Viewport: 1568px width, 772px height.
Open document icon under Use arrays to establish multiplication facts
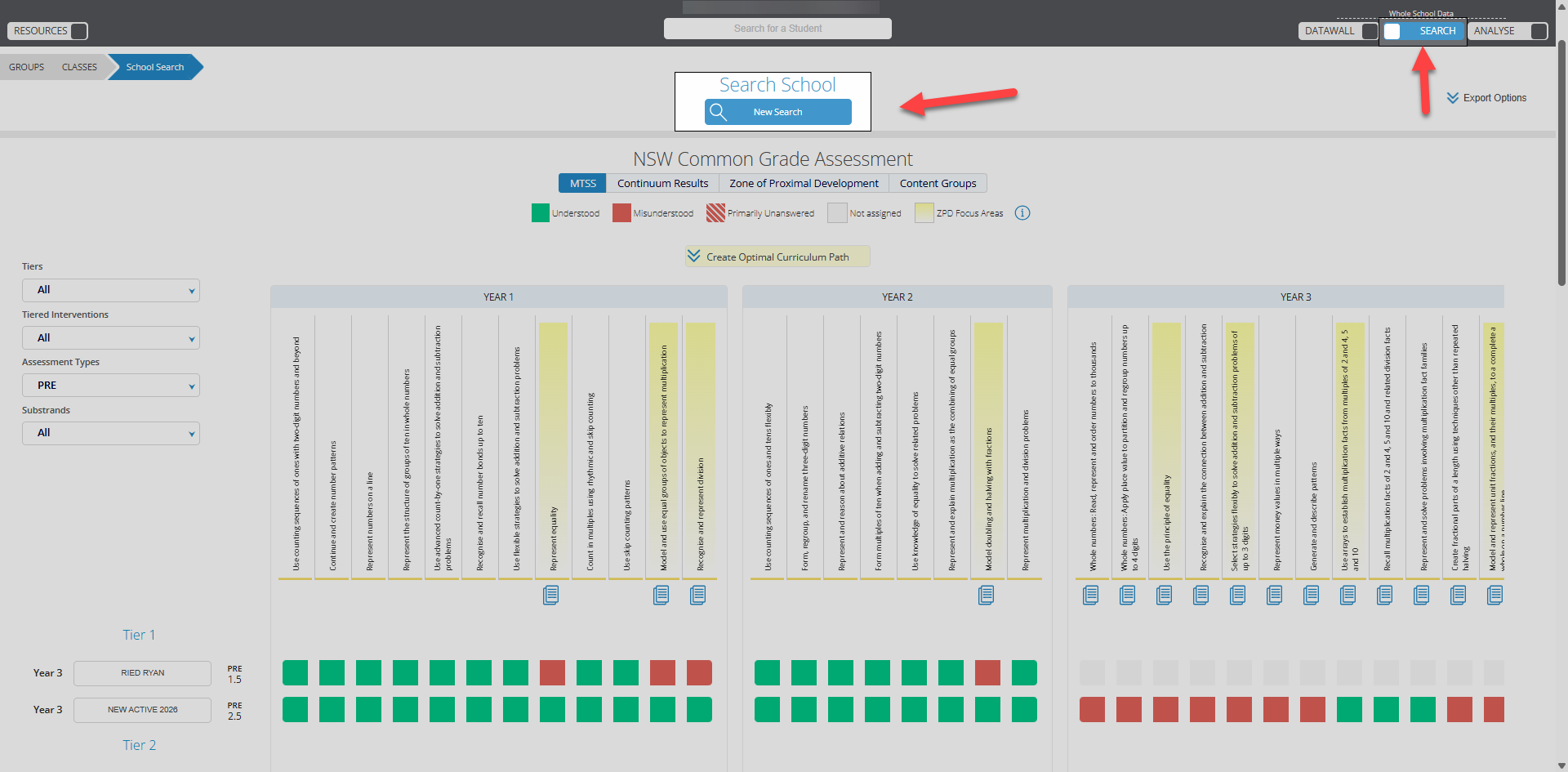(x=1348, y=596)
